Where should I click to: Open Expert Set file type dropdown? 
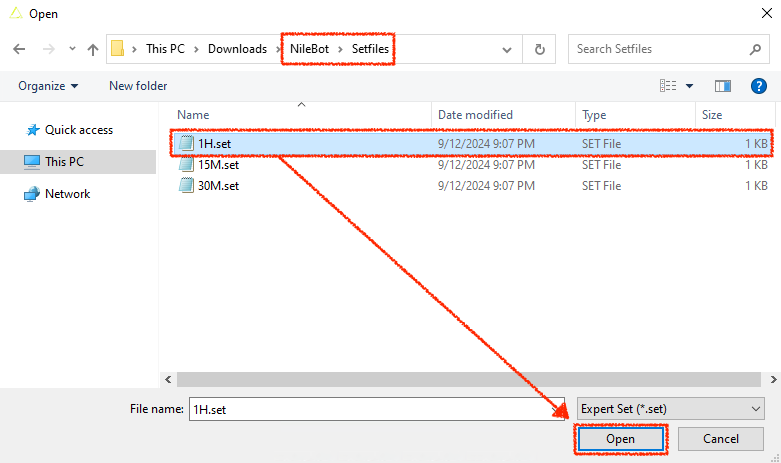click(x=670, y=409)
